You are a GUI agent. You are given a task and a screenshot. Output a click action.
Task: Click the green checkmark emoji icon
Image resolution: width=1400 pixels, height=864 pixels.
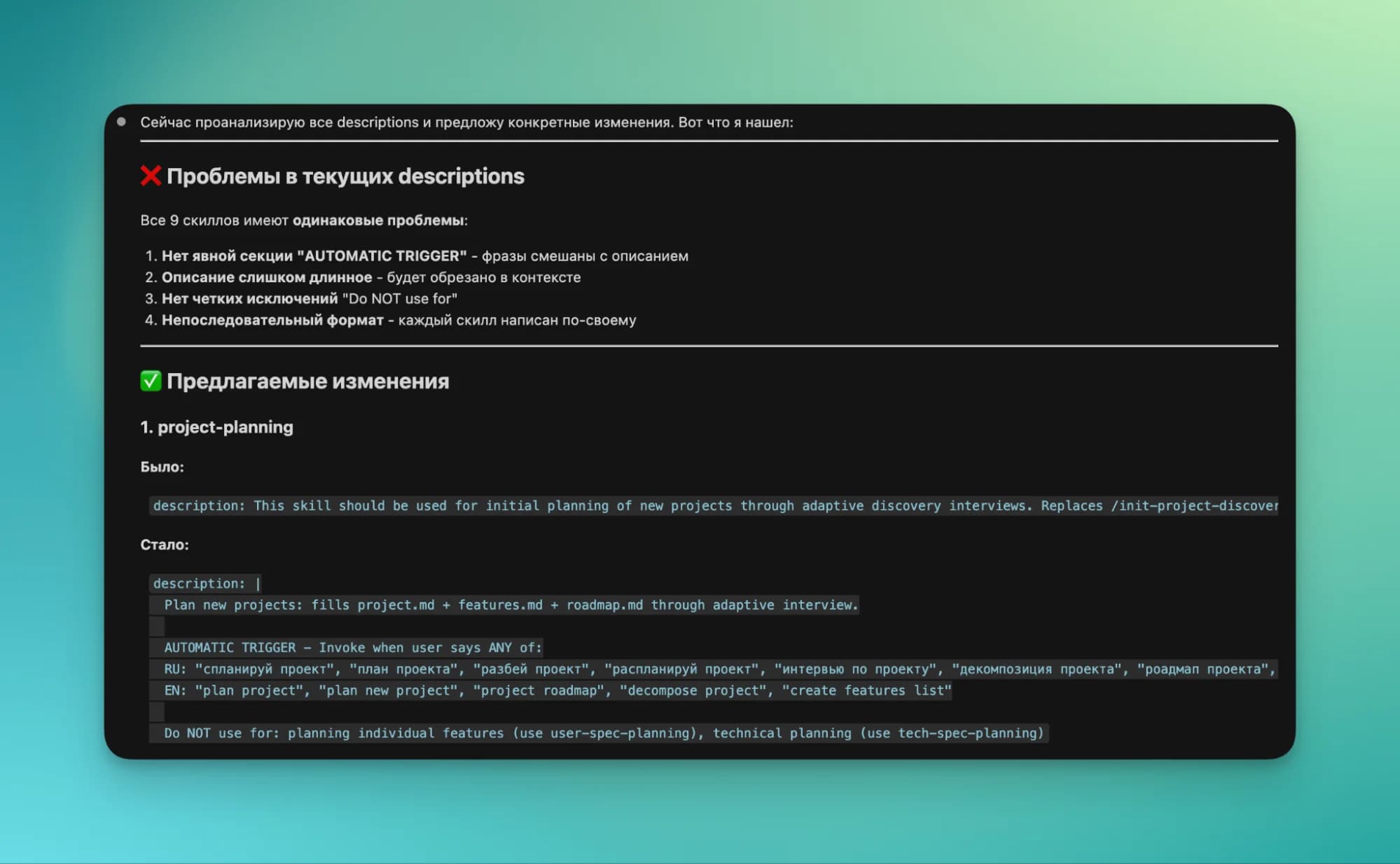(x=151, y=381)
